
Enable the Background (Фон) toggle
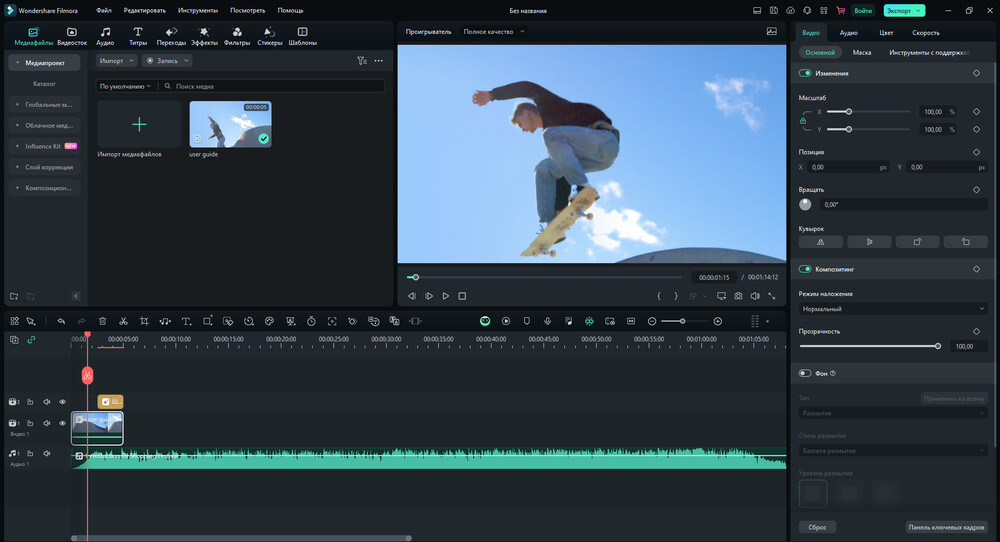pyautogui.click(x=805, y=373)
